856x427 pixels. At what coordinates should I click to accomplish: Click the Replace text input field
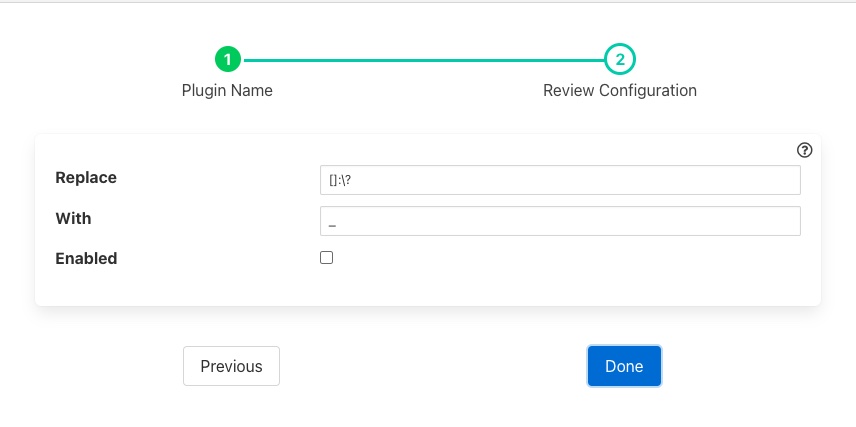pyautogui.click(x=560, y=180)
